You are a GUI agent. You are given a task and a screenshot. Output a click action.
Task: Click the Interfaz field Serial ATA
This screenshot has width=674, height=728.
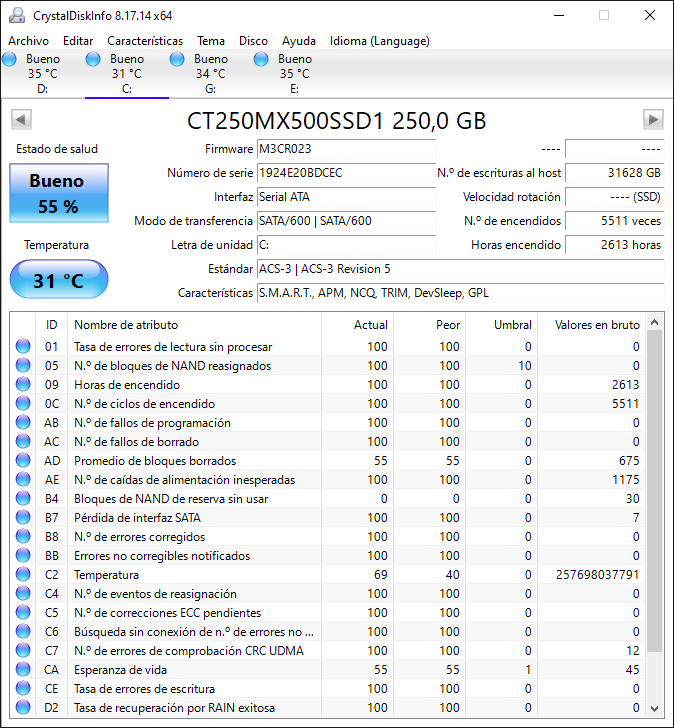346,197
